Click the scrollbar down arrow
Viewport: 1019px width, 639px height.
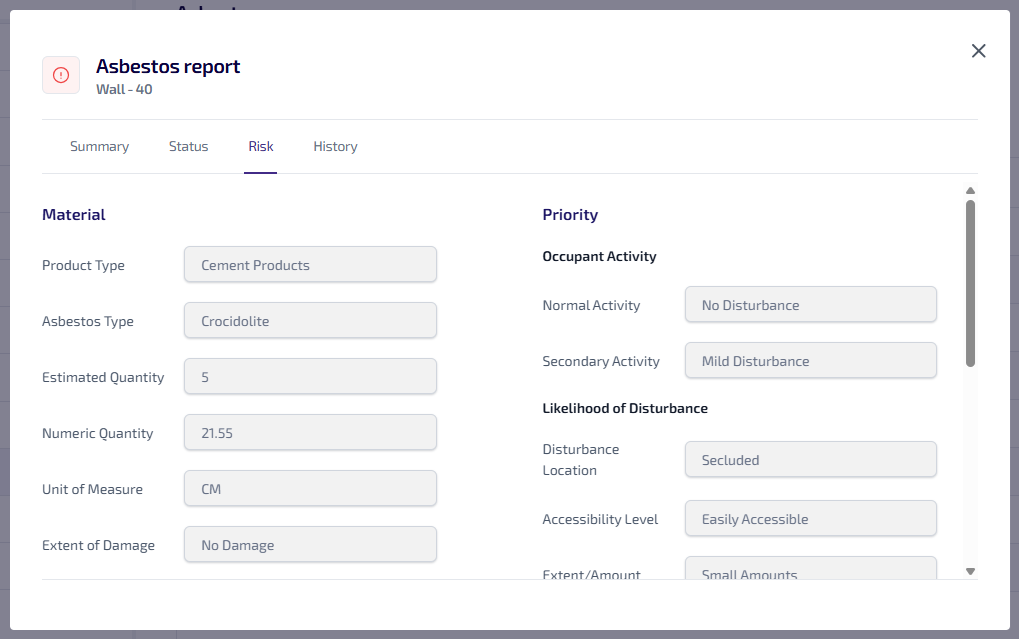tap(970, 571)
